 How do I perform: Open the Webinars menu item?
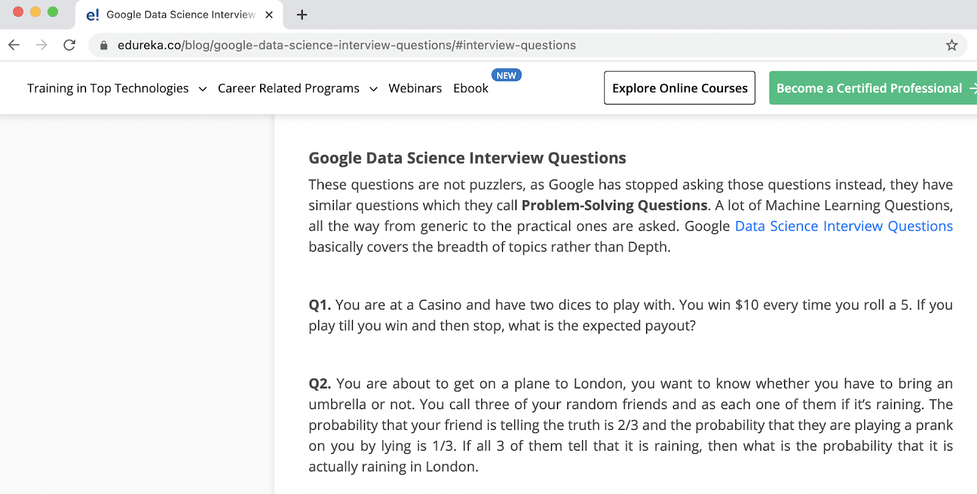(x=415, y=88)
